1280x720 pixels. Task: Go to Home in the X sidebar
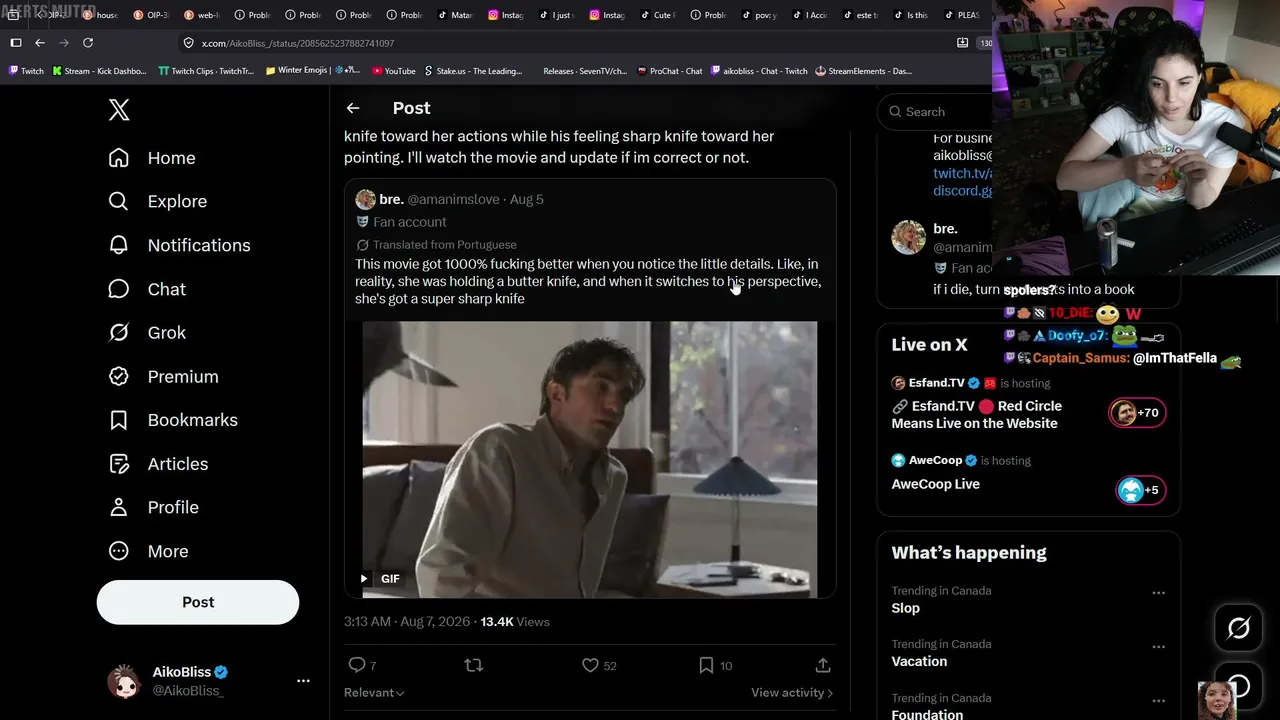[x=152, y=158]
